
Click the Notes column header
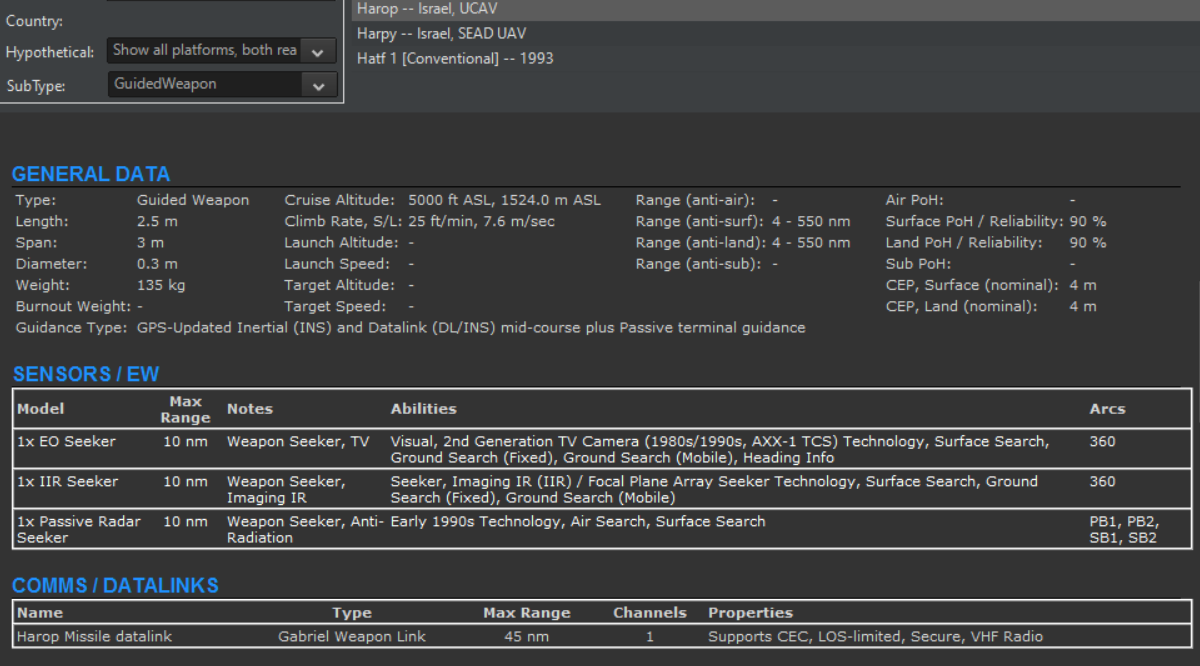tap(249, 408)
